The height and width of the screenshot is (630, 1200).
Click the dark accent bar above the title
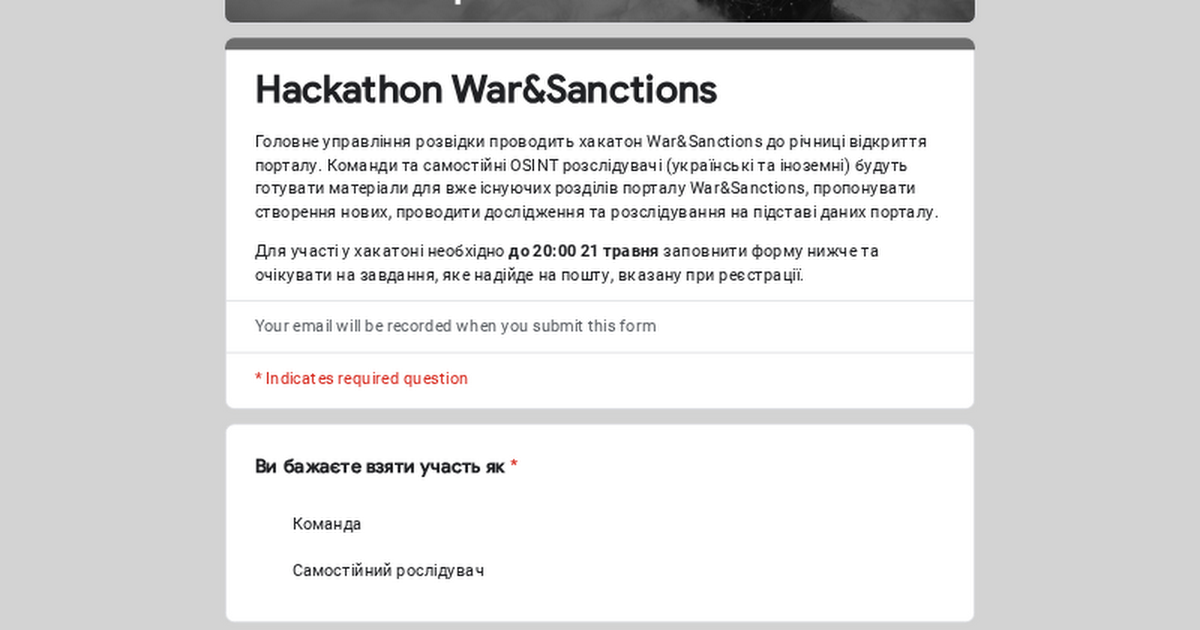point(600,44)
